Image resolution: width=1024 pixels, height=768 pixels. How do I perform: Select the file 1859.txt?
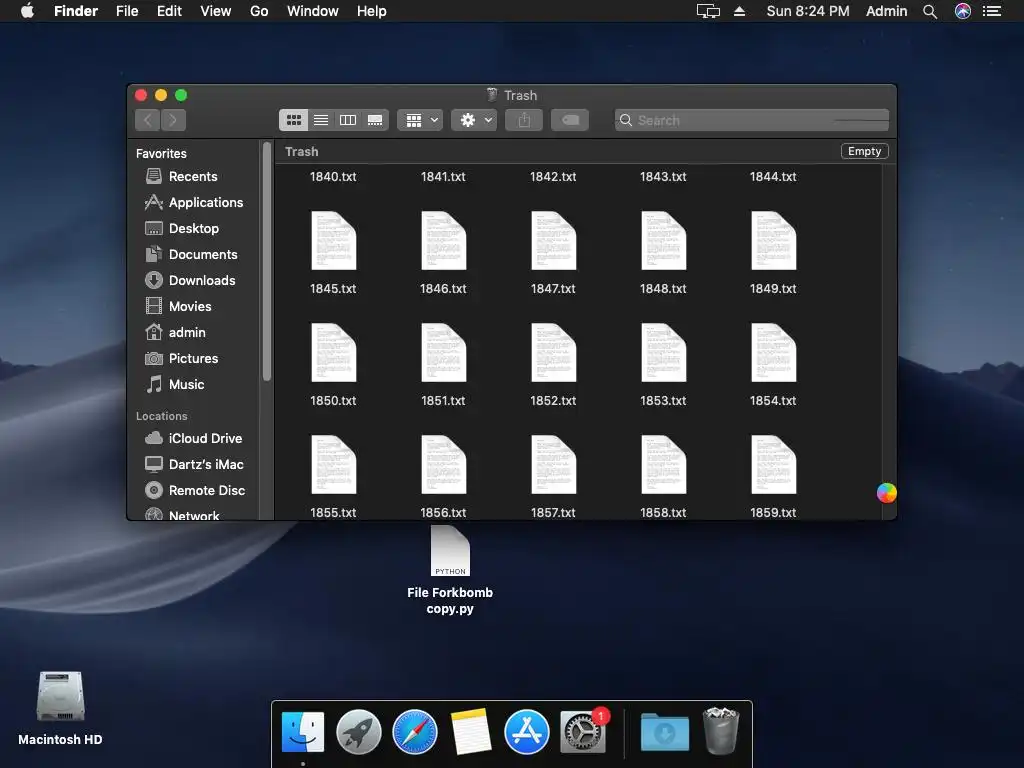(x=773, y=464)
